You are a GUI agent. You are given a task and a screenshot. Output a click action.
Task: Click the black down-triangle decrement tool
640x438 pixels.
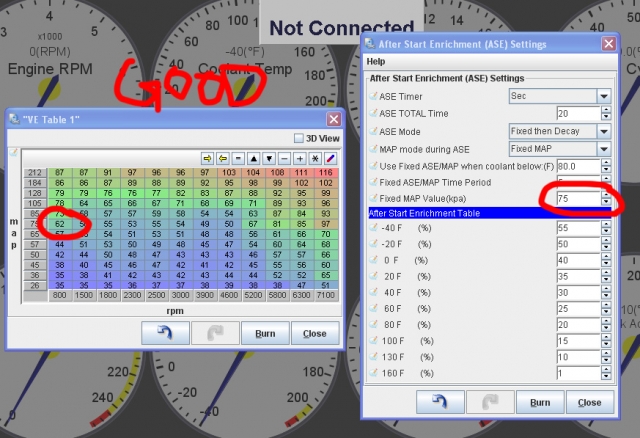[x=269, y=158]
